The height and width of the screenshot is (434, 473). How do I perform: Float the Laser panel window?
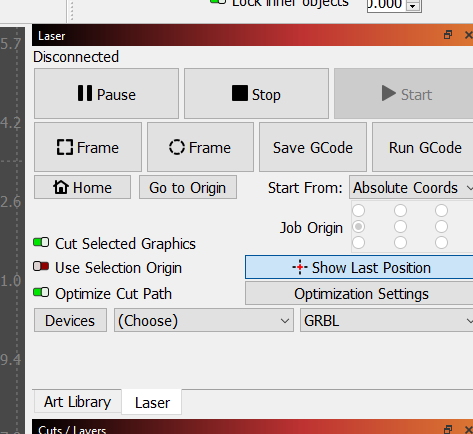click(448, 35)
